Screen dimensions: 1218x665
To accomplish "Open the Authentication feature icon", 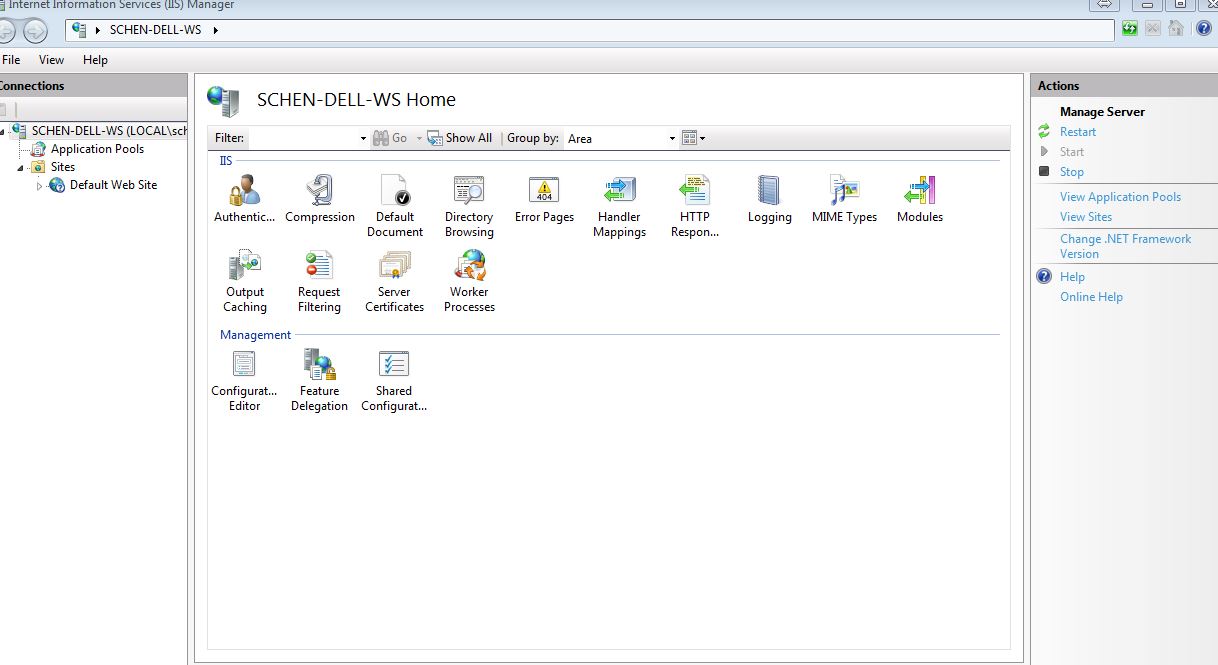I will 243,194.
